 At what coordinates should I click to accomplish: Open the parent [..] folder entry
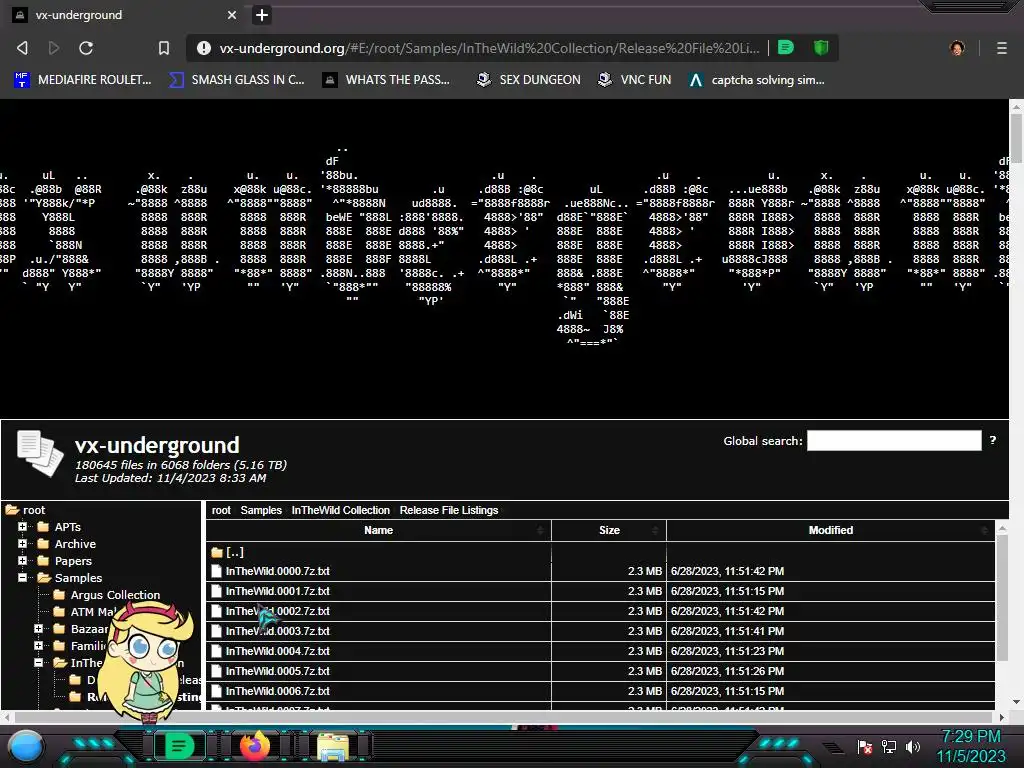coord(235,552)
